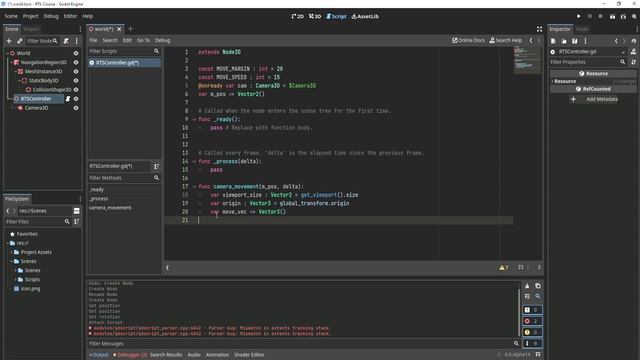Open the Debug menu in top bar
This screenshot has width=640, height=360.
51,16
